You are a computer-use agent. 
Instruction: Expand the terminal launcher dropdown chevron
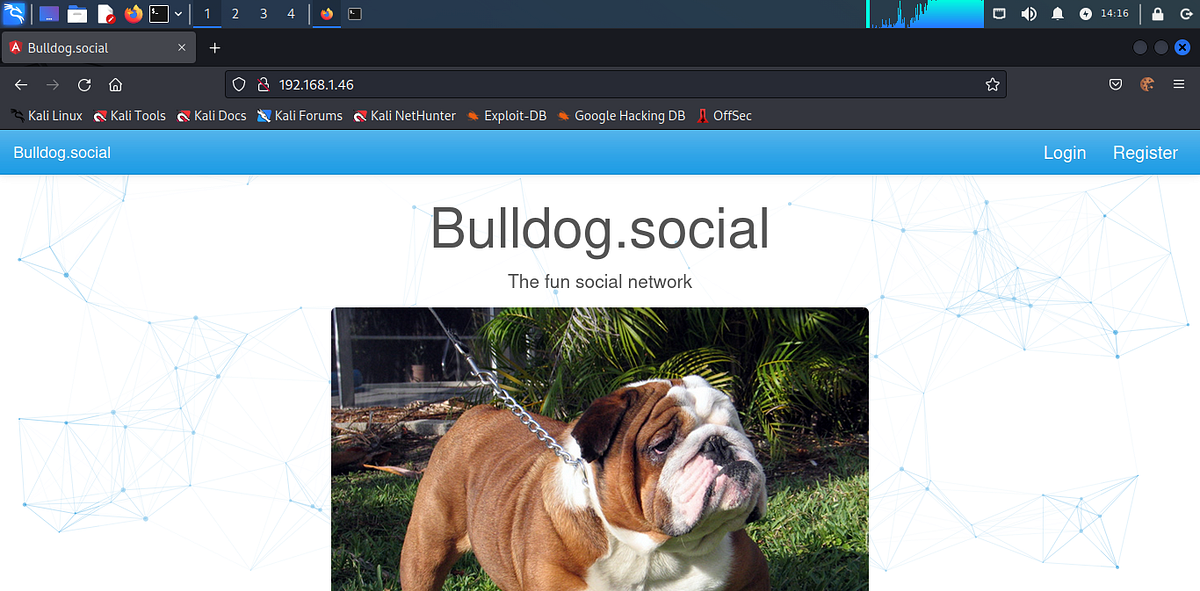[x=178, y=13]
